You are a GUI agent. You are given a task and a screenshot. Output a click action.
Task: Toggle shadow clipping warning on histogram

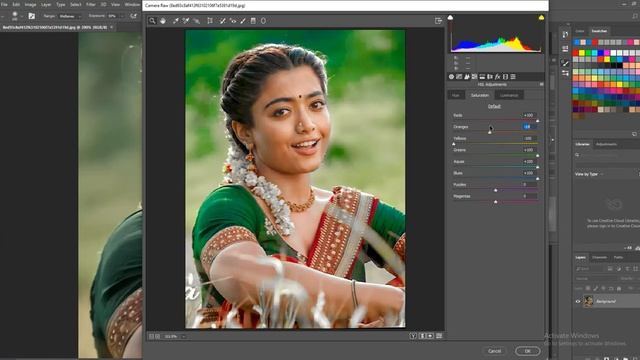tap(450, 18)
